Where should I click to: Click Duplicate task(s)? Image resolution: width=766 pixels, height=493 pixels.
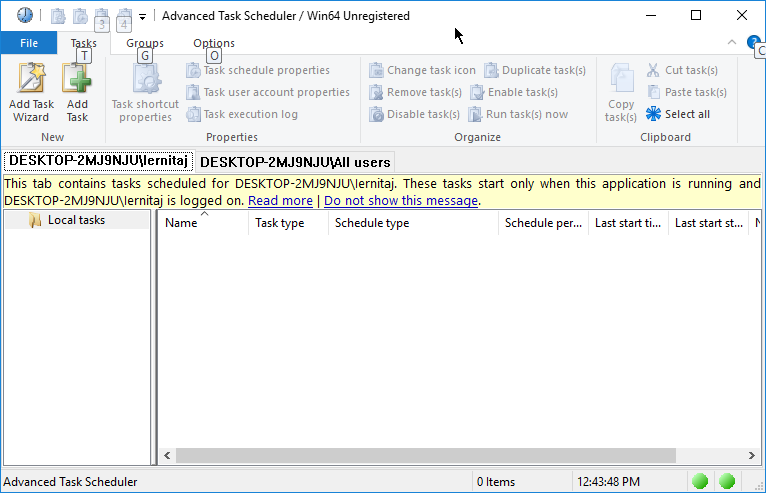pyautogui.click(x=535, y=70)
